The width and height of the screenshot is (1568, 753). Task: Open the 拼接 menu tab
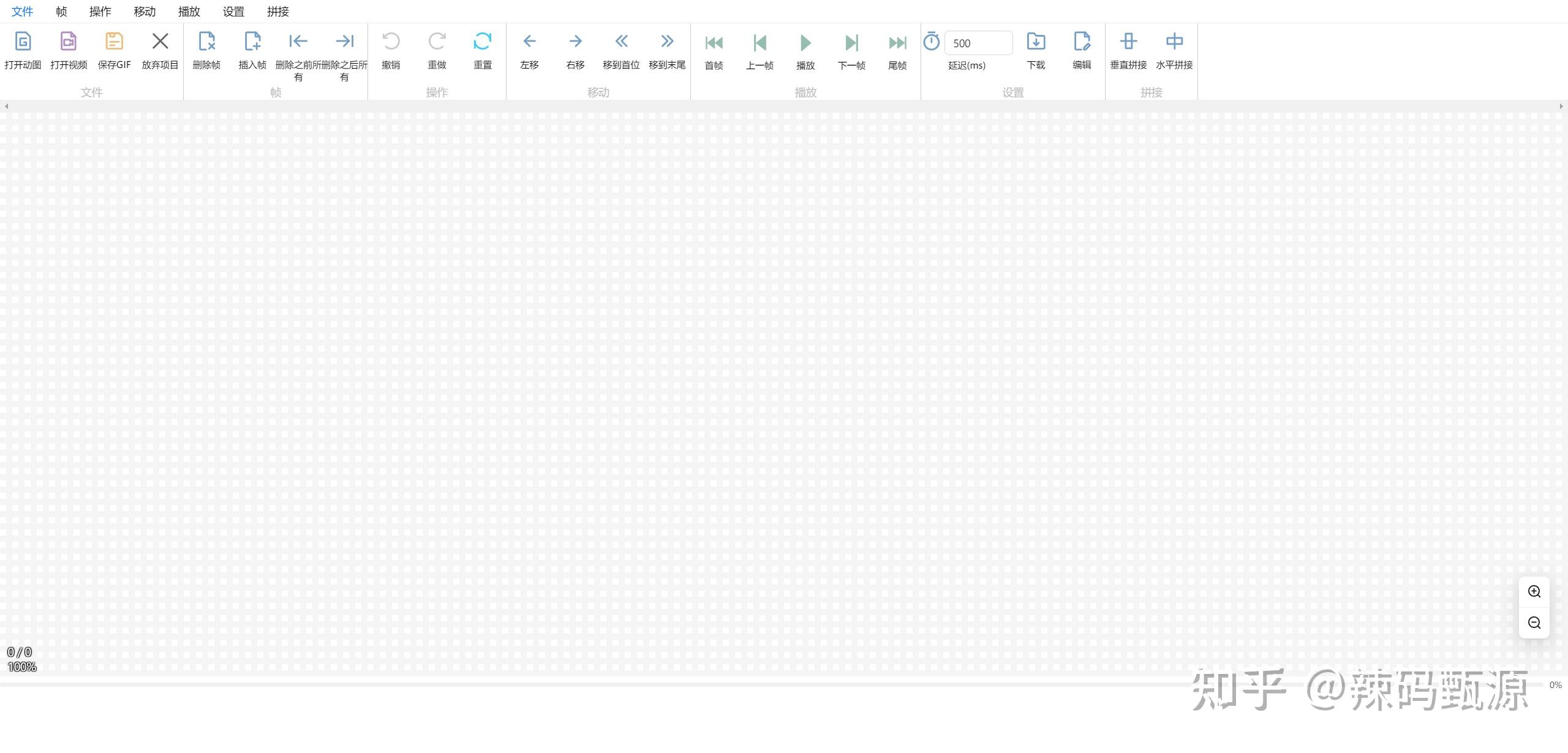tap(278, 12)
